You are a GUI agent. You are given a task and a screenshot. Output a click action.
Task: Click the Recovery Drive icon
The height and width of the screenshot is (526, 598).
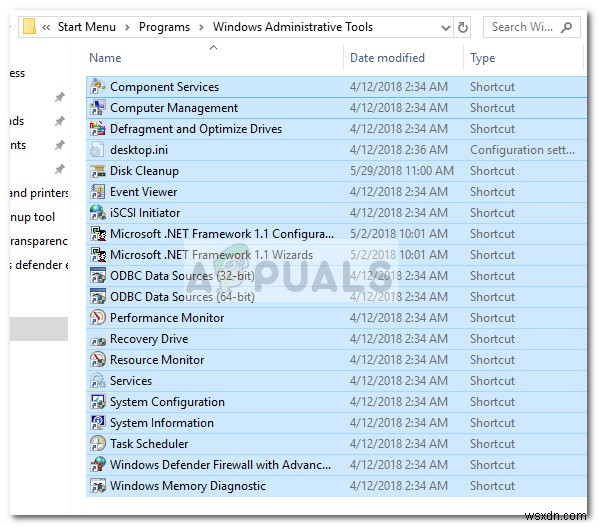pyautogui.click(x=98, y=340)
